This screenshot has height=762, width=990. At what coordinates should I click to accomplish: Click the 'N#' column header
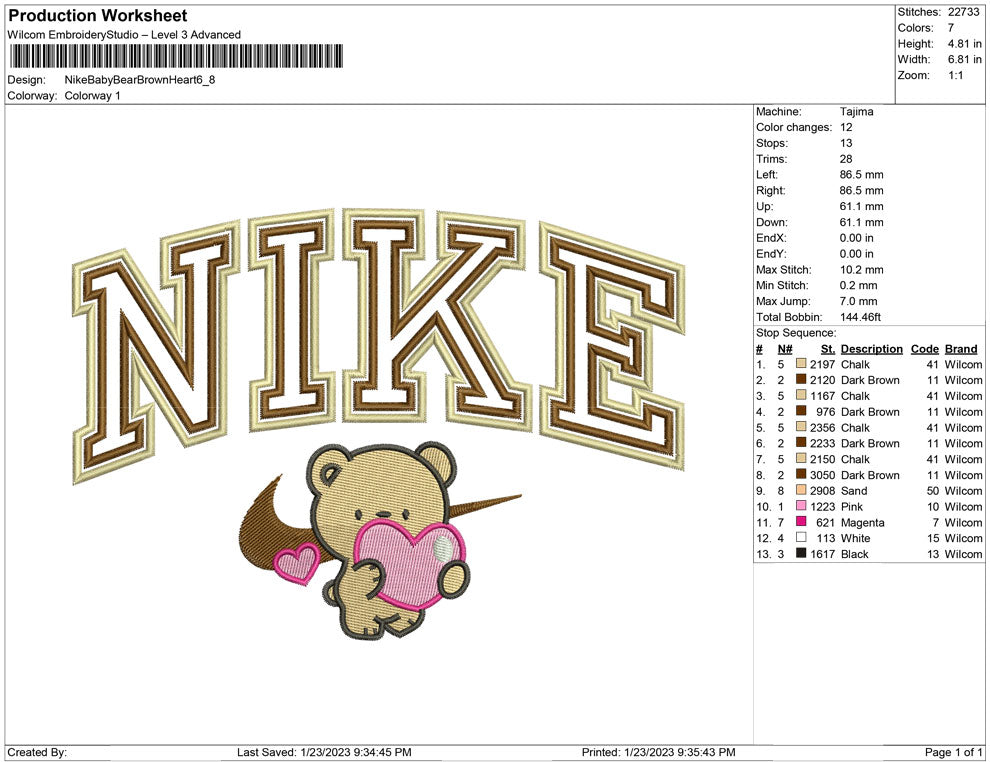[784, 348]
